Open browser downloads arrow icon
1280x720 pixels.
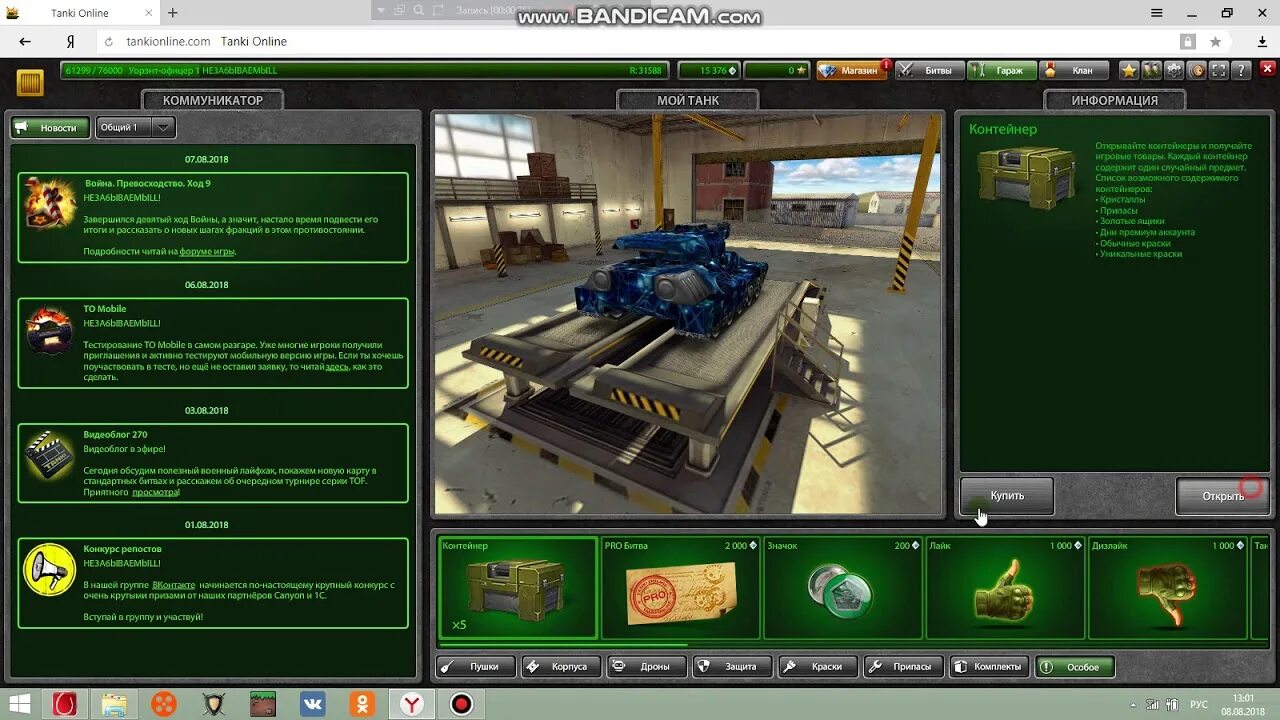pos(1262,41)
